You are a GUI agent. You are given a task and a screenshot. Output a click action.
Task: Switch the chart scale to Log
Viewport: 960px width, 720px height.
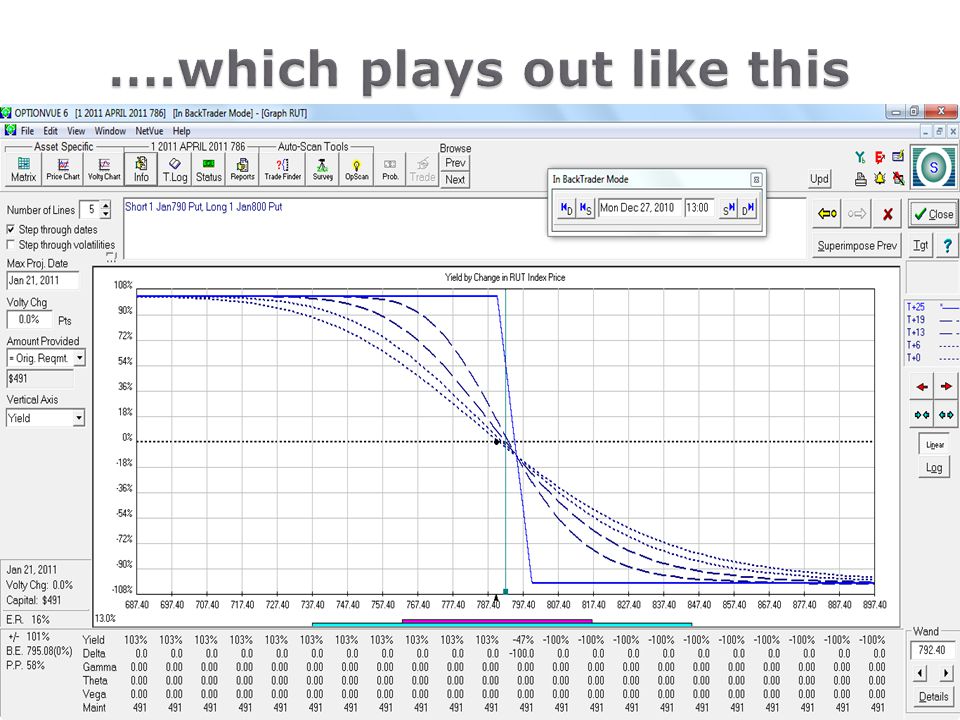934,468
